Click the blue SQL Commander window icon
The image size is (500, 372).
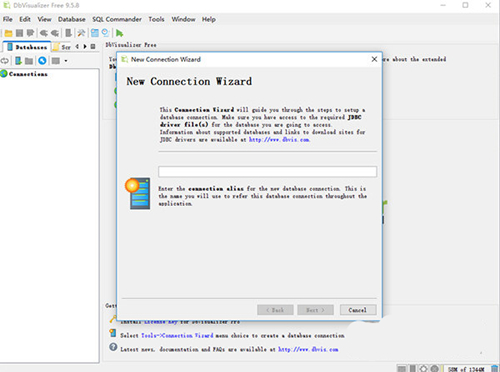(95, 33)
